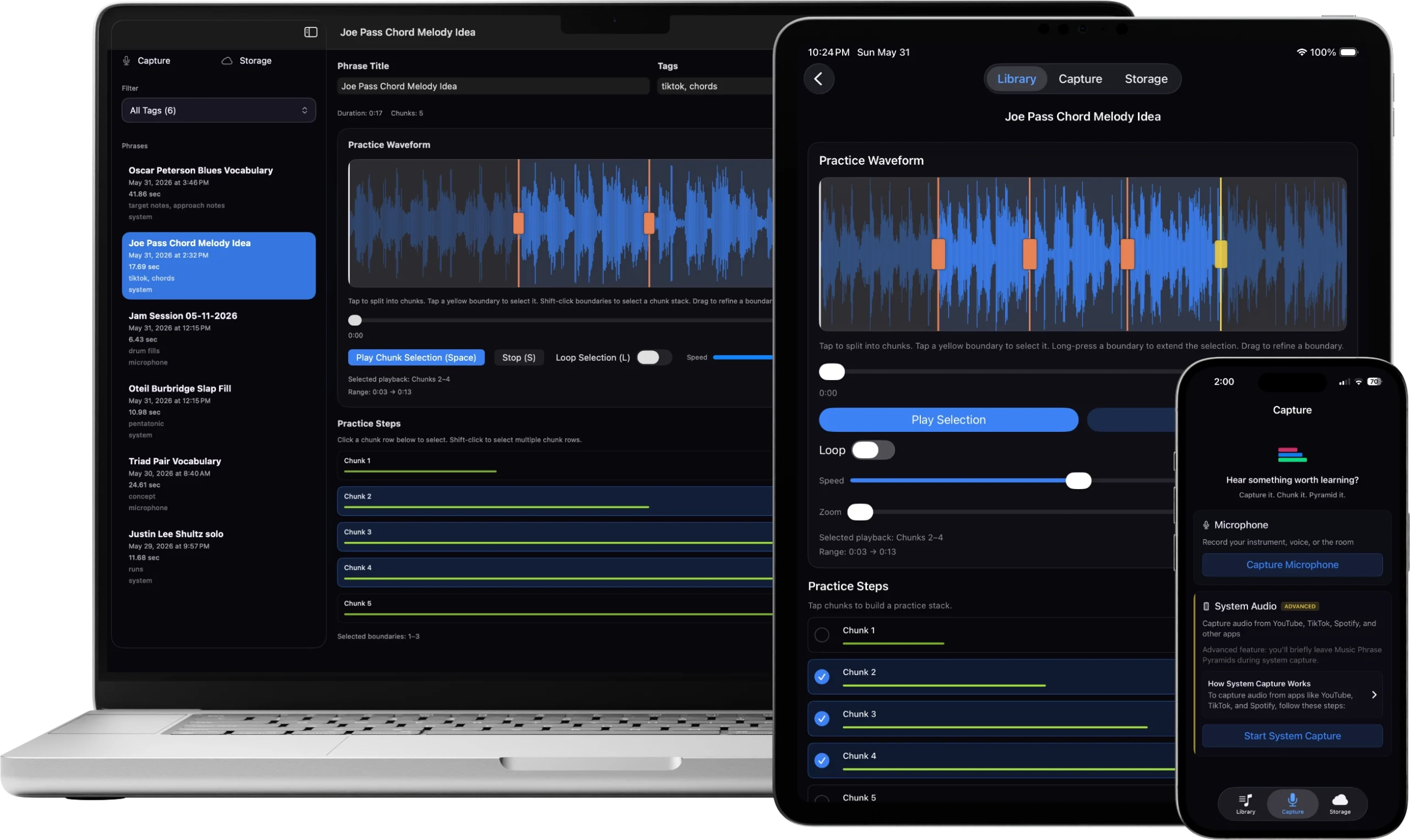Click Speed slider on laptop
Screen dimensions: 1410x840
(x=743, y=357)
